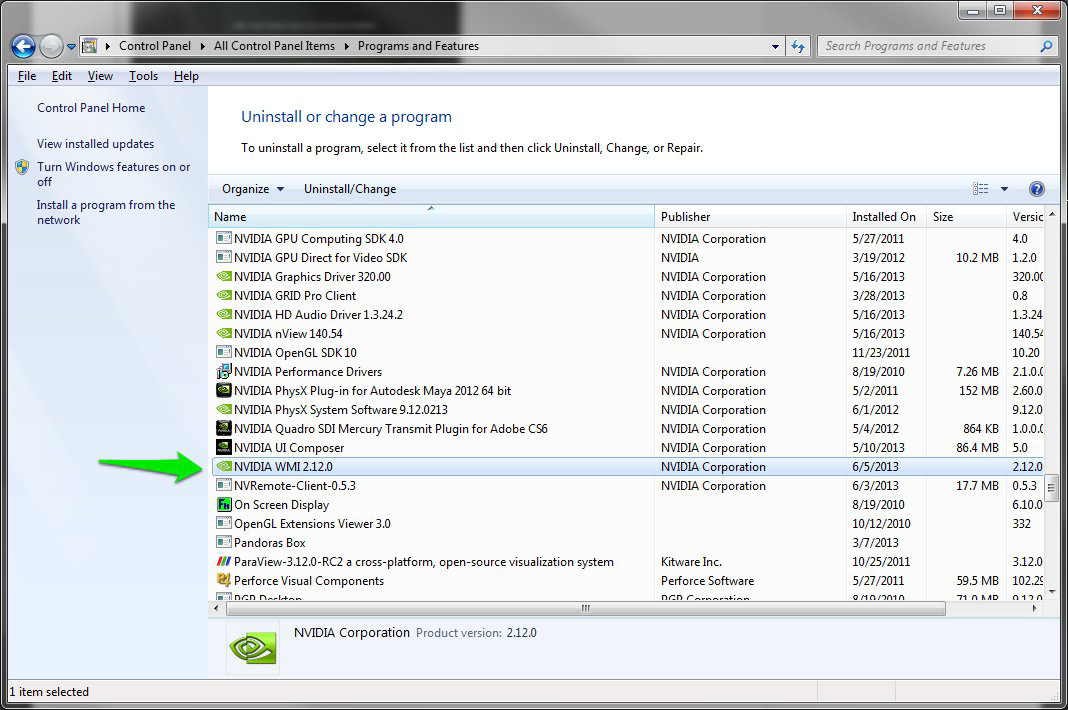The image size is (1068, 710).
Task: Click the Perforce Visual Components icon
Action: (223, 581)
